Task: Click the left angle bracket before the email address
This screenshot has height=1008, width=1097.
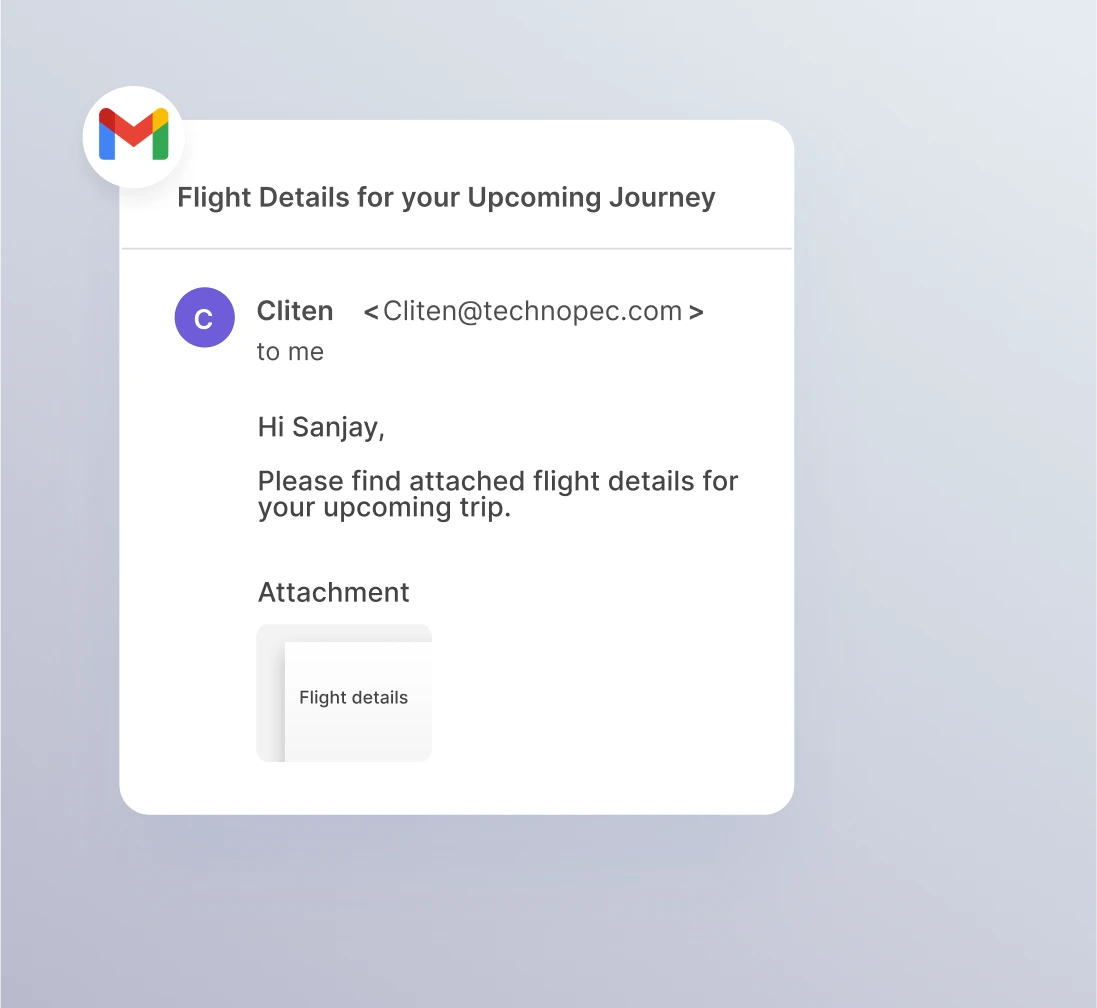Action: 371,312
